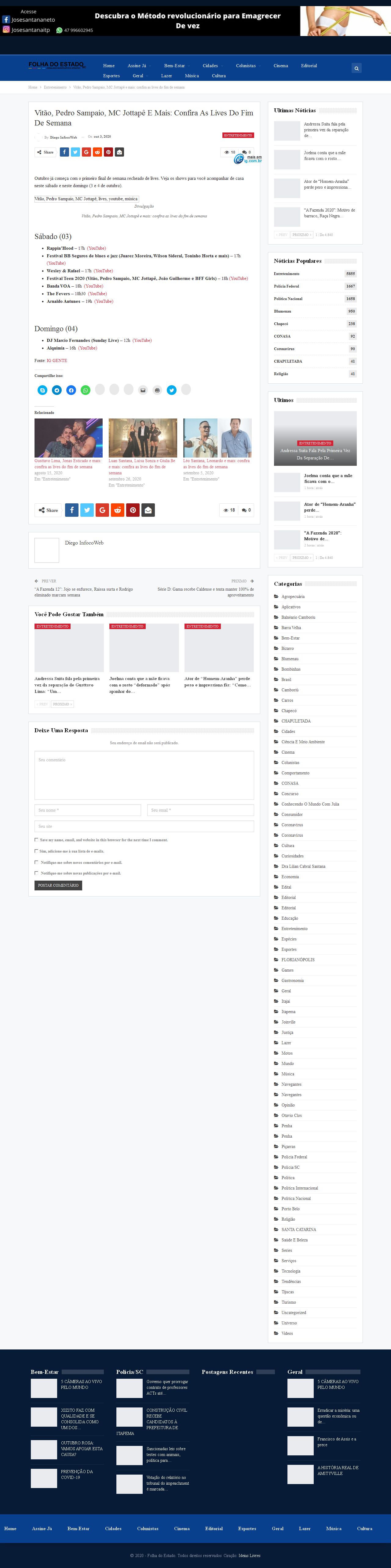This screenshot has height=1568, width=391.
Task: Check 'Save my name, email, and website' box
Action: click(x=36, y=839)
